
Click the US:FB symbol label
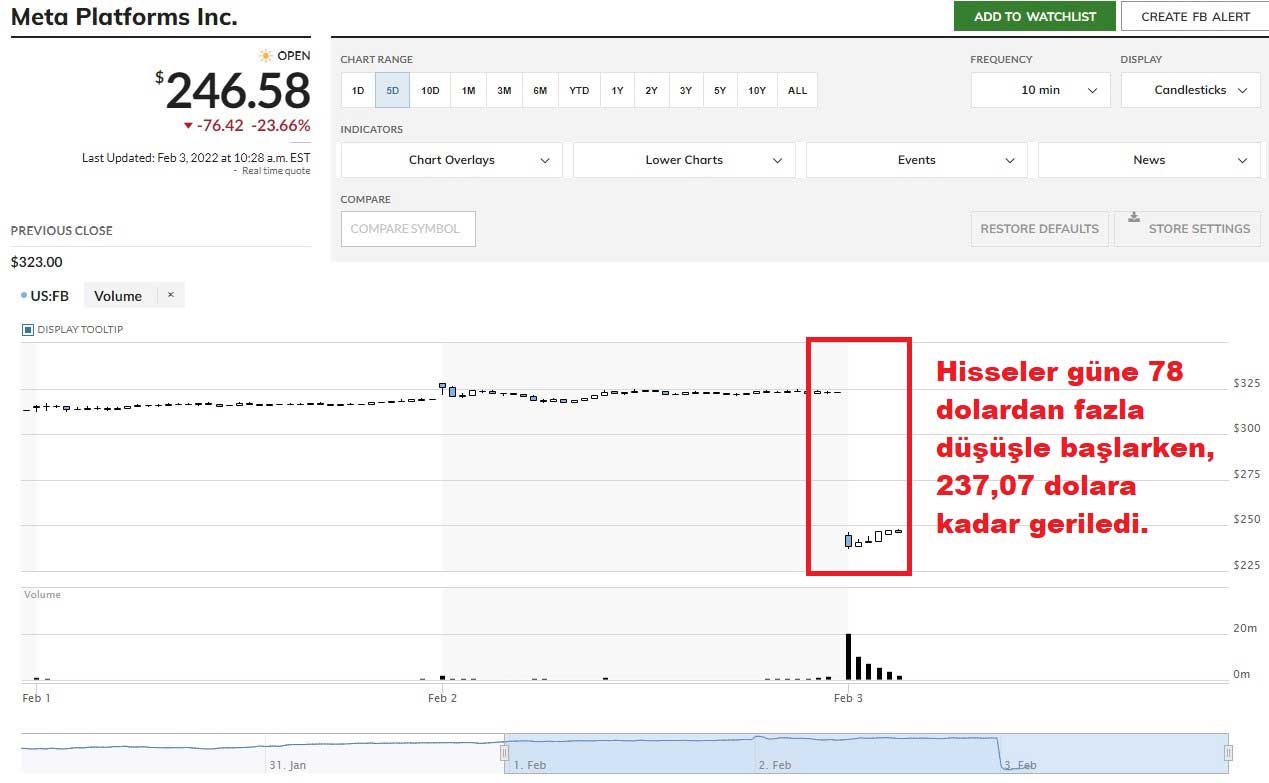50,296
